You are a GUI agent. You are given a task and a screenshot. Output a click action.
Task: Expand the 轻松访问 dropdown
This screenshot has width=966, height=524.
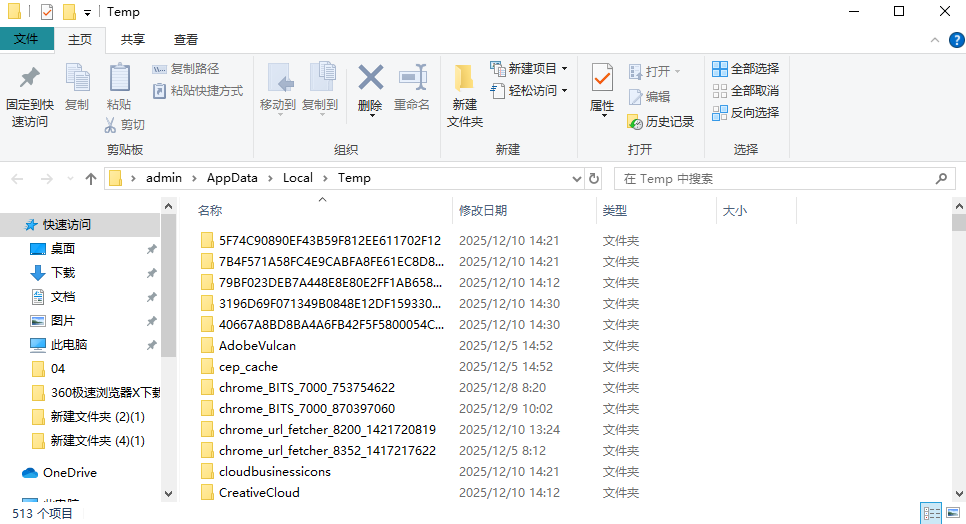(x=564, y=91)
